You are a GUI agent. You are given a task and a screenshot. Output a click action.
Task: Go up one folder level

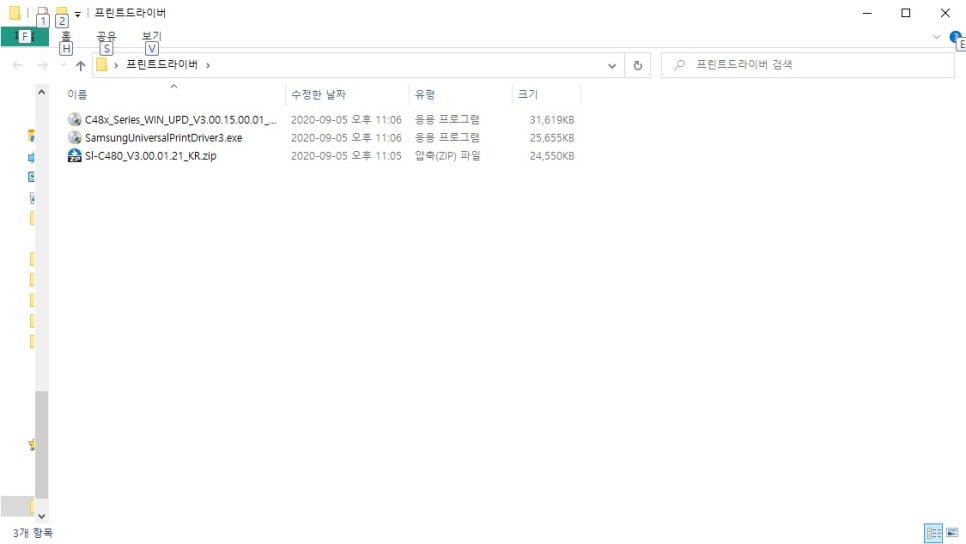(x=80, y=65)
